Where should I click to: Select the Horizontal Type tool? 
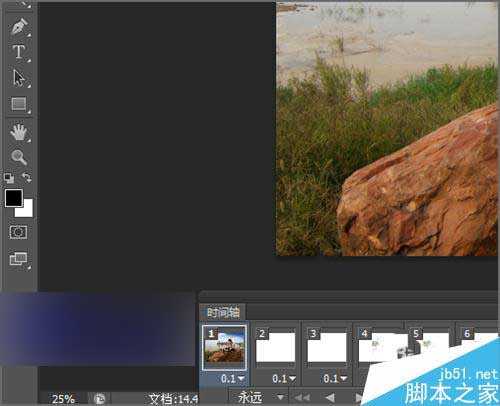(19, 52)
